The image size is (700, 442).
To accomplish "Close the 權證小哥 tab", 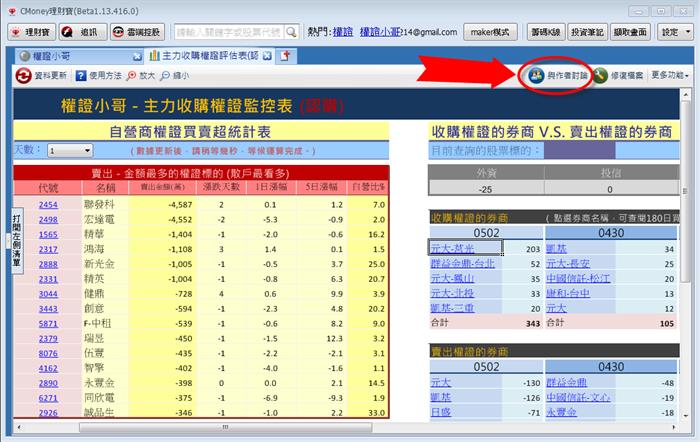I will tap(138, 56).
